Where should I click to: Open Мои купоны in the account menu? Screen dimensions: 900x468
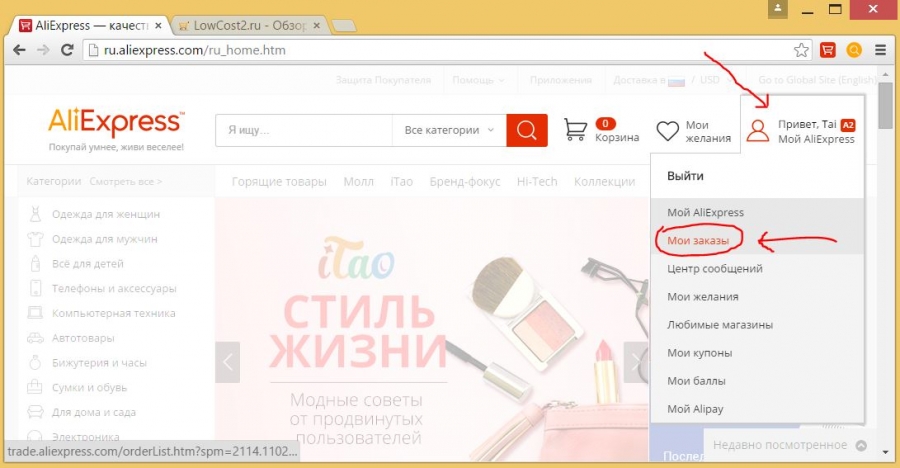tap(700, 353)
